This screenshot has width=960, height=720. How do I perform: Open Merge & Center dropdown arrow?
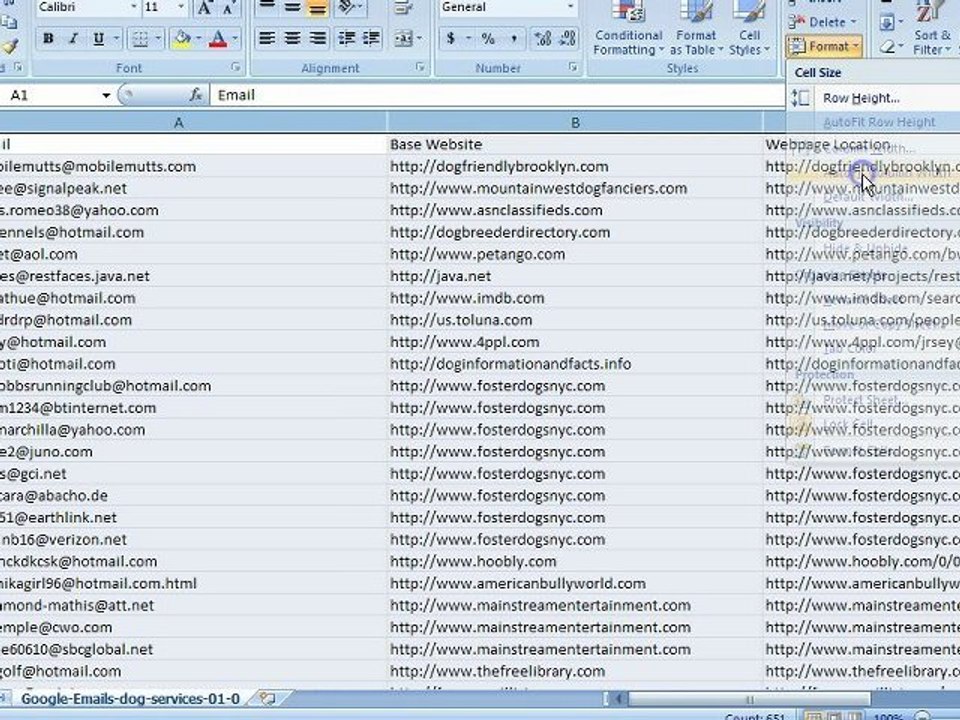tap(419, 39)
